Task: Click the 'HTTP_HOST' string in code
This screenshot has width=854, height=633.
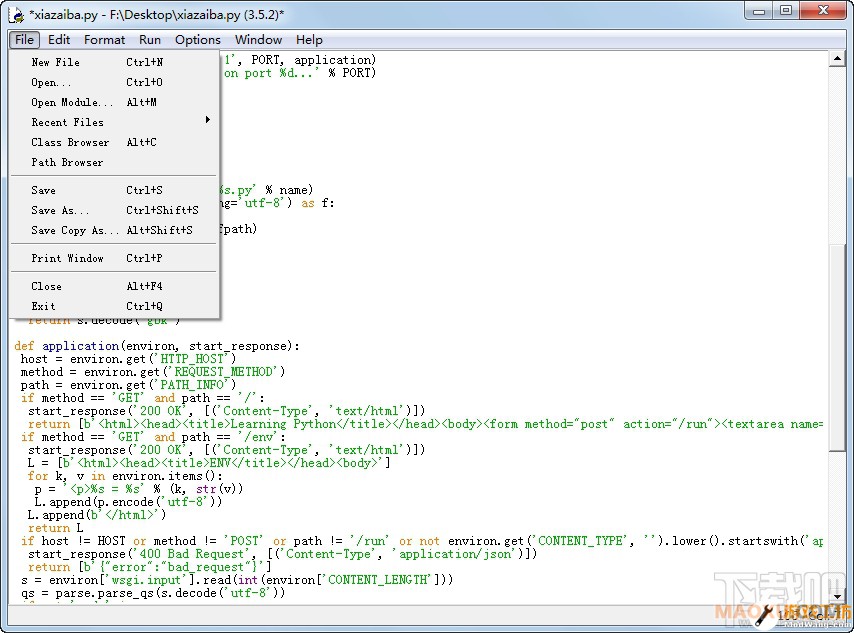Action: (x=192, y=359)
